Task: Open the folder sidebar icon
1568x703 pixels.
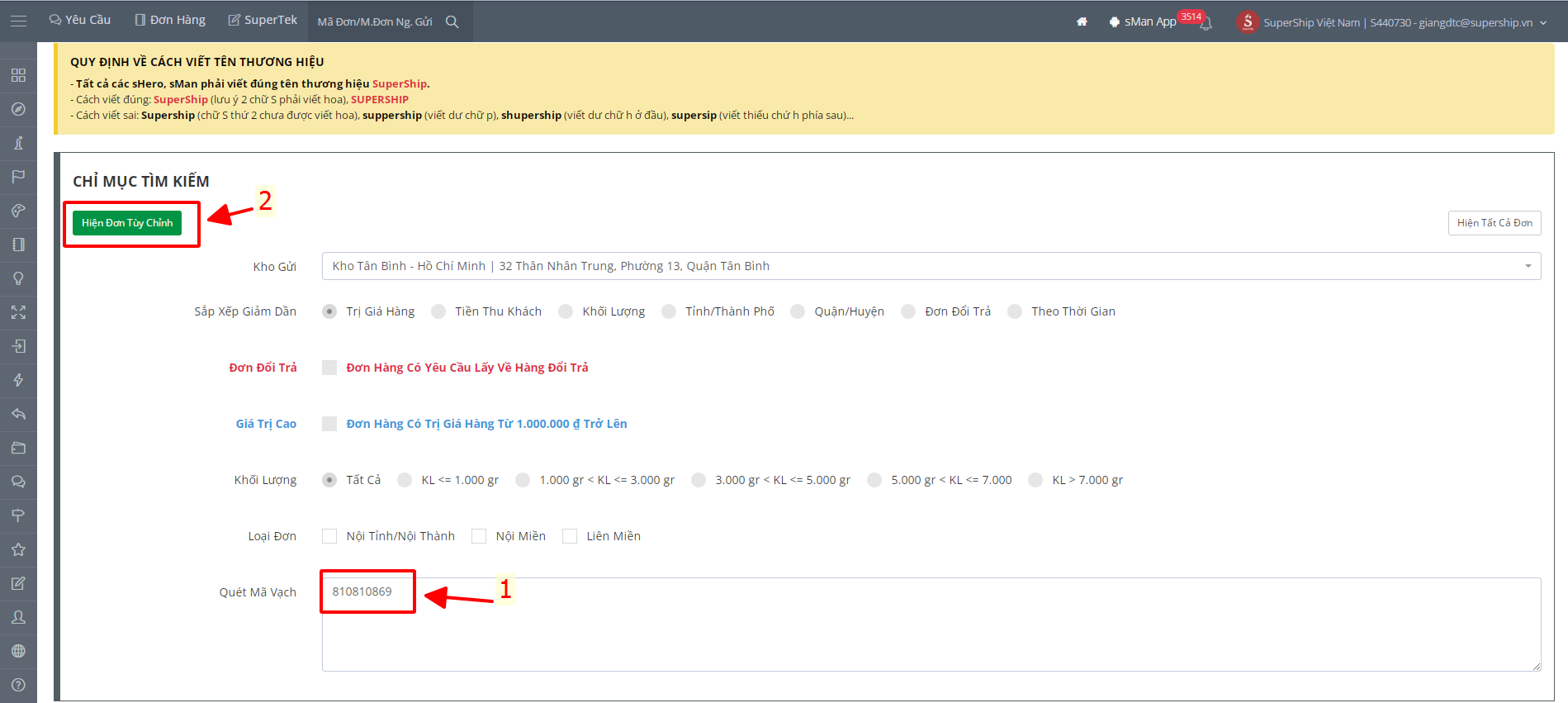Action: (18, 448)
